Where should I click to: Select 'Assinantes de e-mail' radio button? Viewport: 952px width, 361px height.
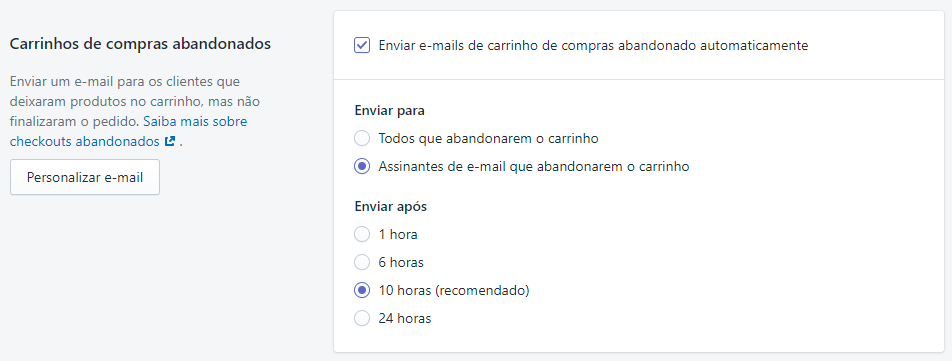point(362,166)
